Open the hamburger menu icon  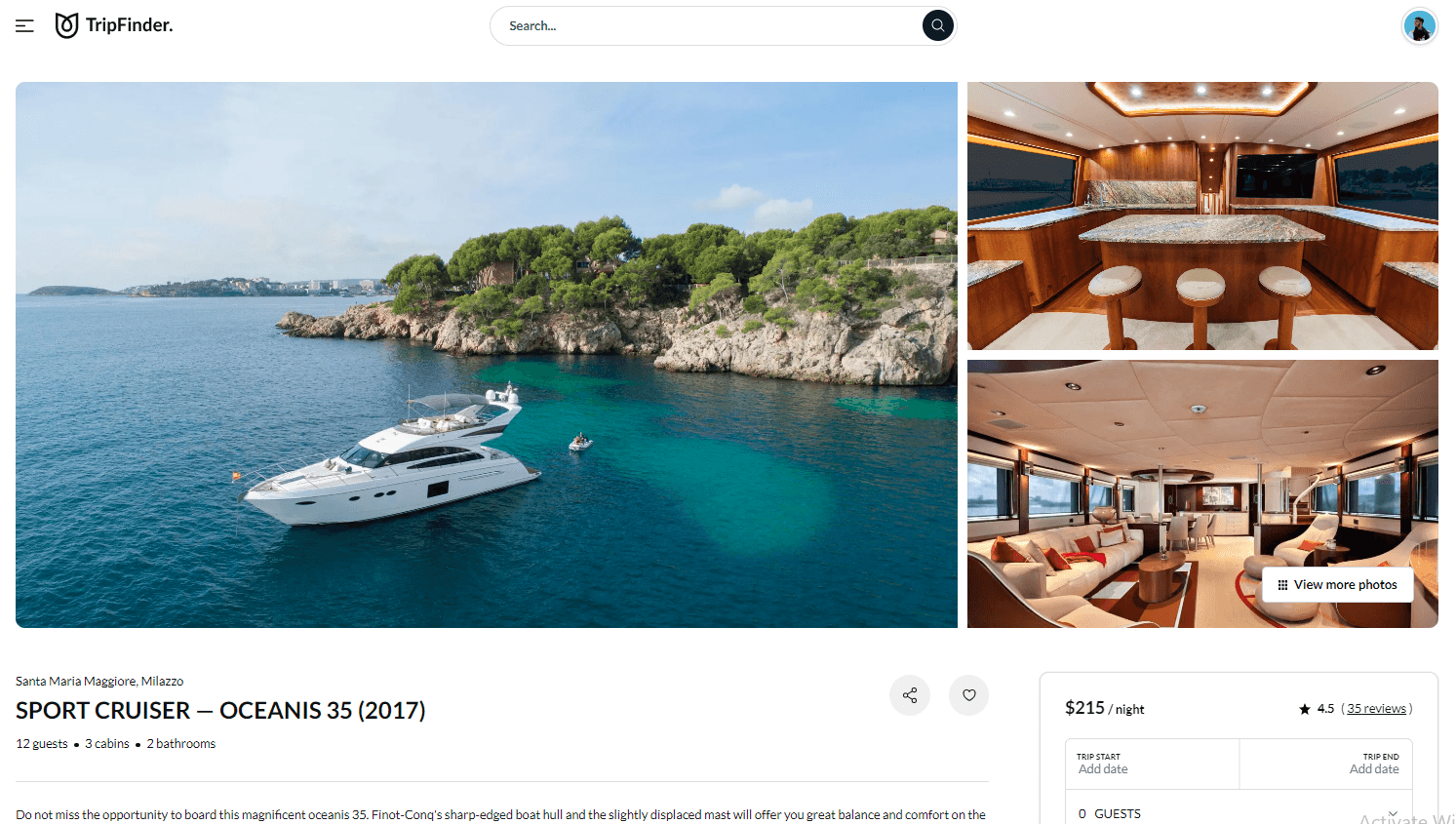[24, 26]
